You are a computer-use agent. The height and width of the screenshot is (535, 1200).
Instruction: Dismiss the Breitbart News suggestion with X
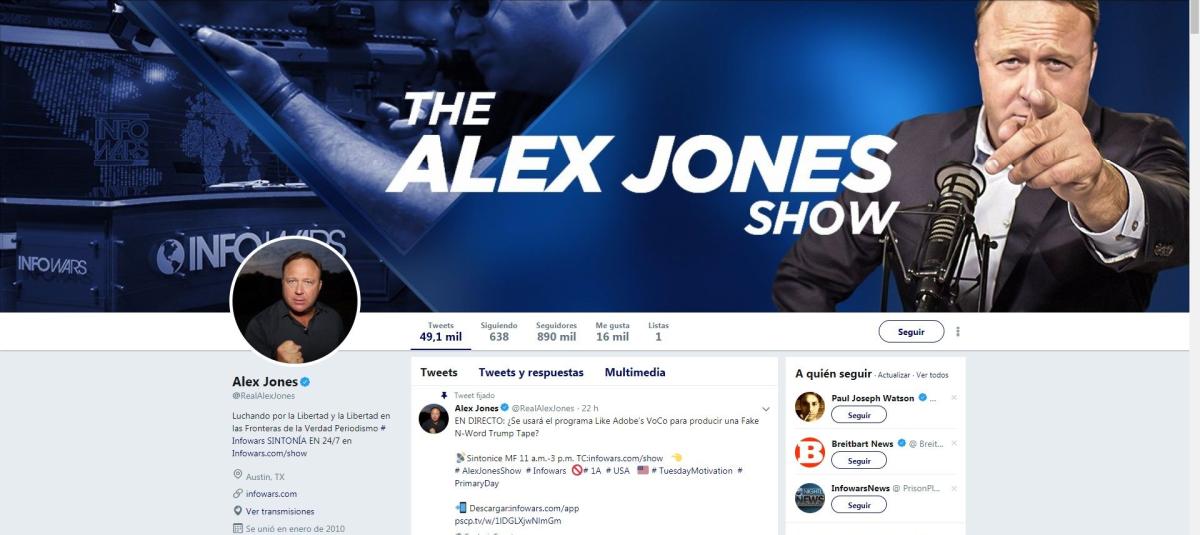tap(953, 443)
